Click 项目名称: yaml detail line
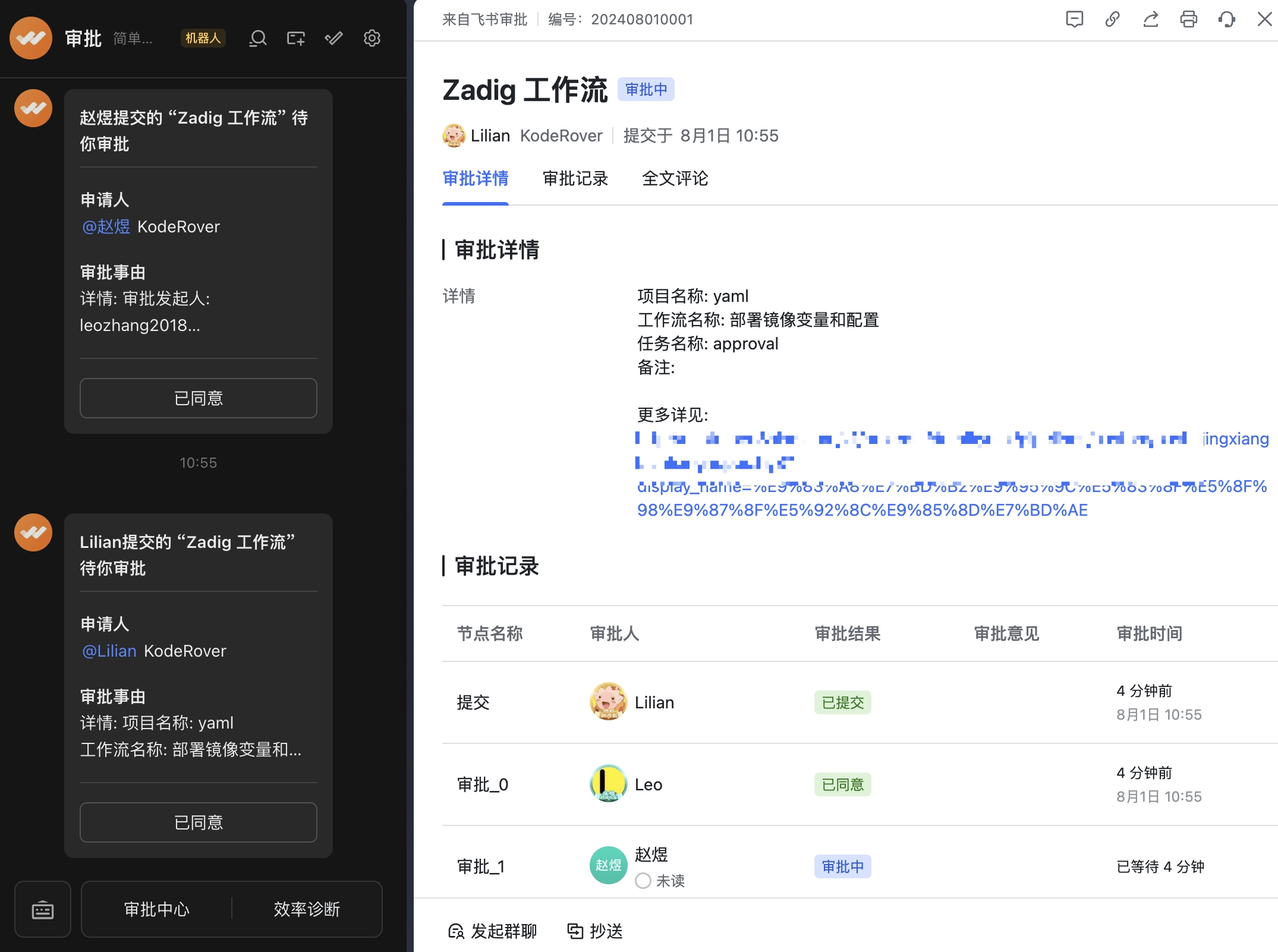Screen dimensions: 1278x952 point(693,296)
